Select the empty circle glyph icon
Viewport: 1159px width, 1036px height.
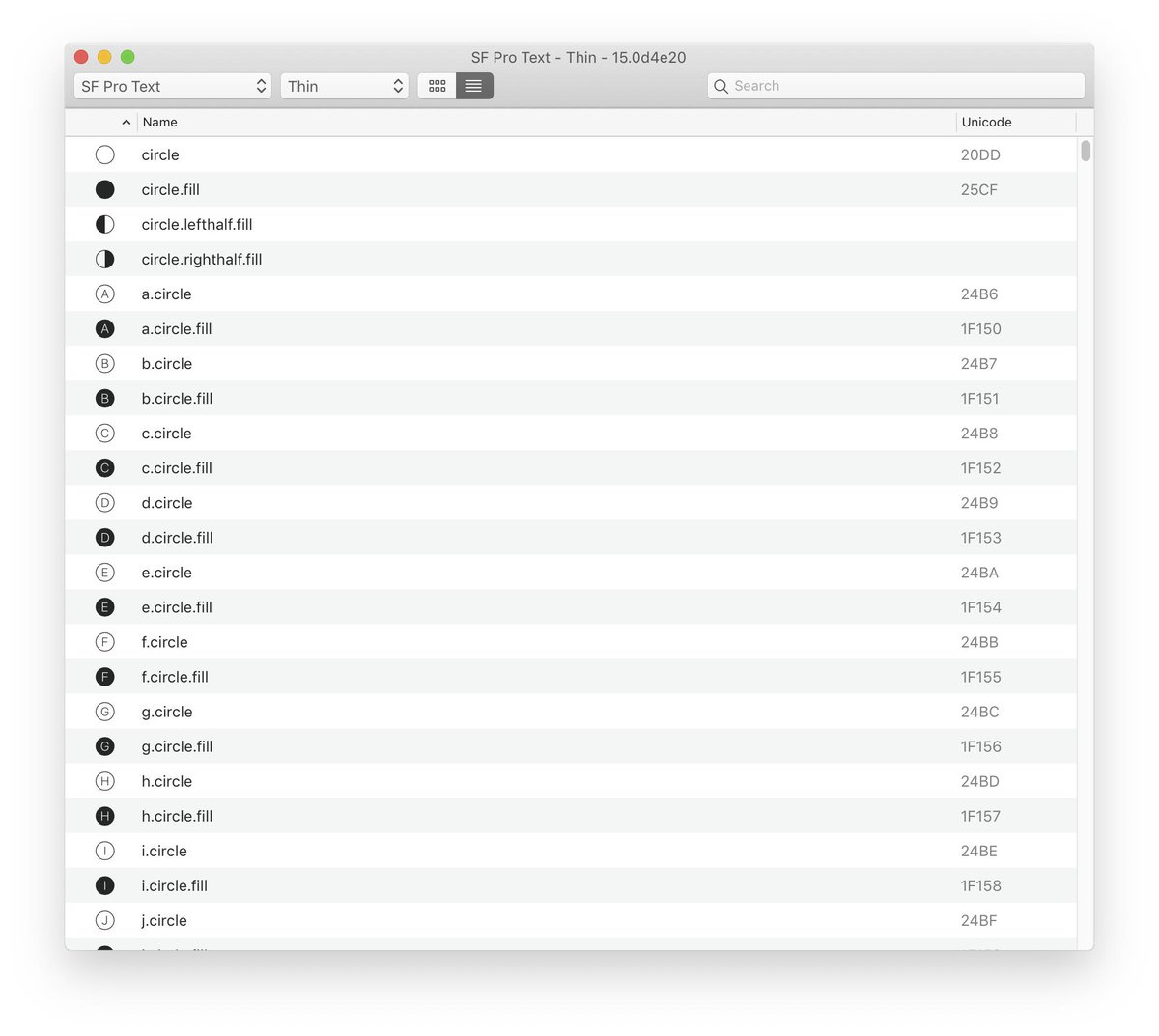pos(105,154)
